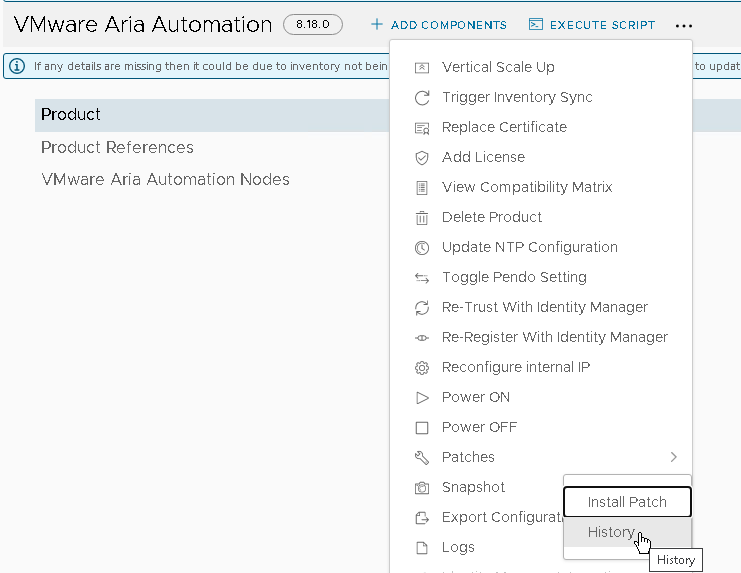Click the Execute Script button
This screenshot has height=573, width=741.
tap(592, 25)
